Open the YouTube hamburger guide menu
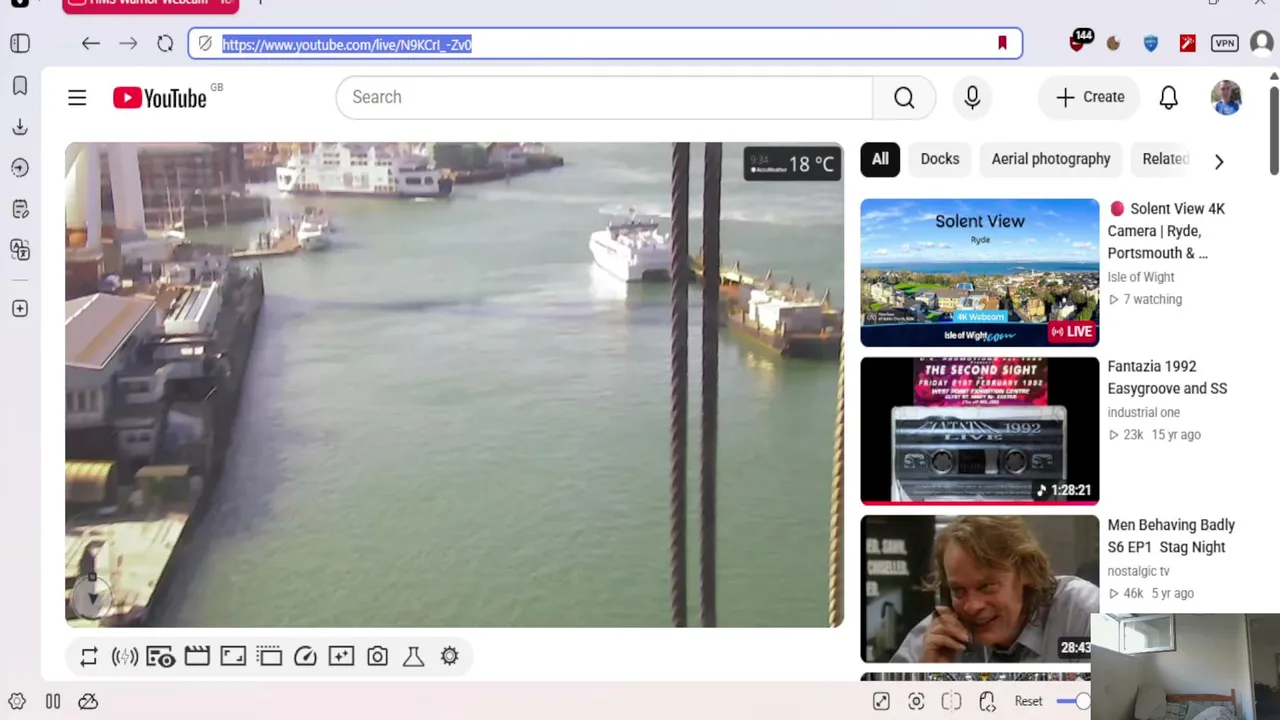The height and width of the screenshot is (720, 1280). tap(77, 97)
